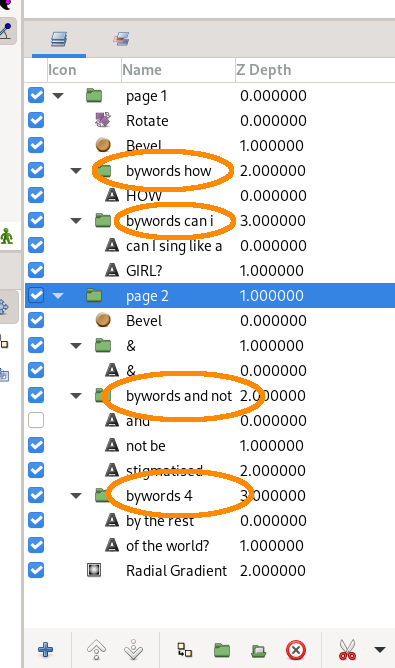395x668 pixels.
Task: Click Z depth 1.000000 of page 2
Action: coord(272,295)
